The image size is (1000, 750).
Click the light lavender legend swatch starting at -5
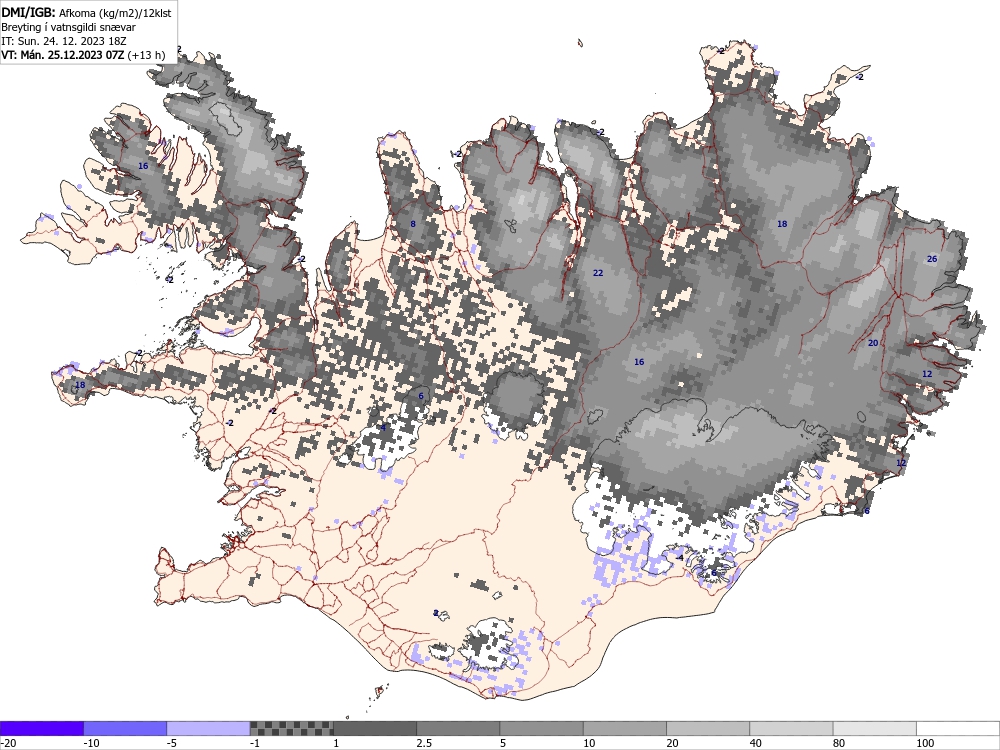(208, 728)
